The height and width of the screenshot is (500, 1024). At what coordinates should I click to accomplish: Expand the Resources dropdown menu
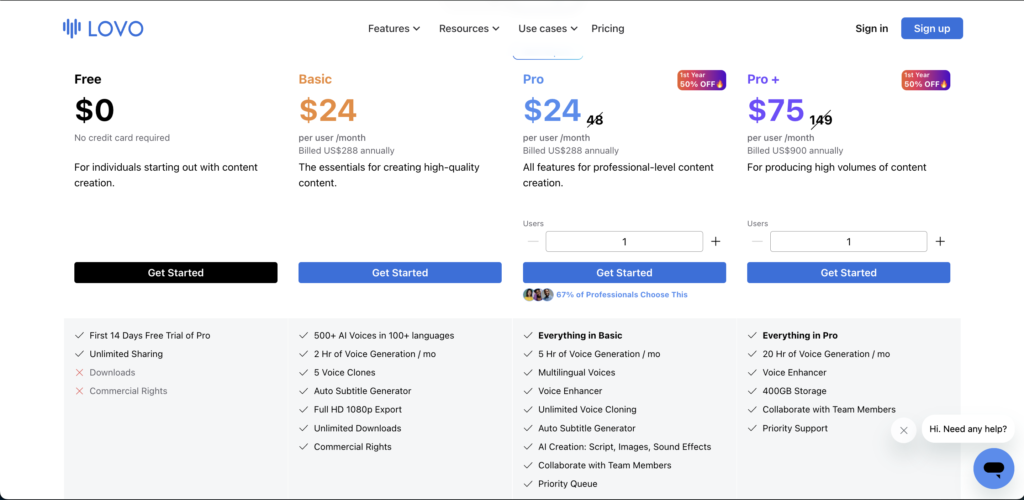469,28
